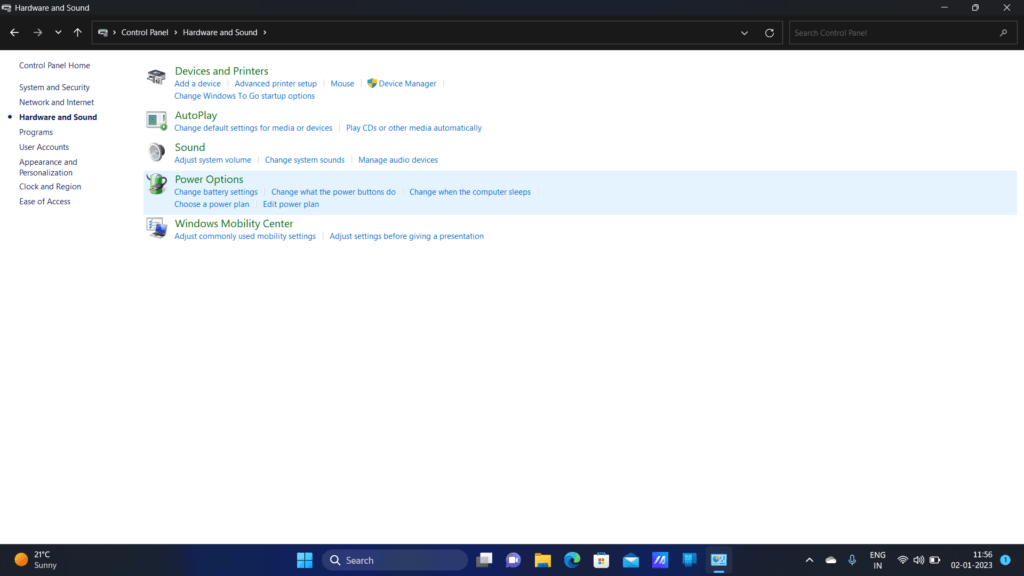Click Change Windows To Go startup options
The height and width of the screenshot is (576, 1024).
point(244,96)
